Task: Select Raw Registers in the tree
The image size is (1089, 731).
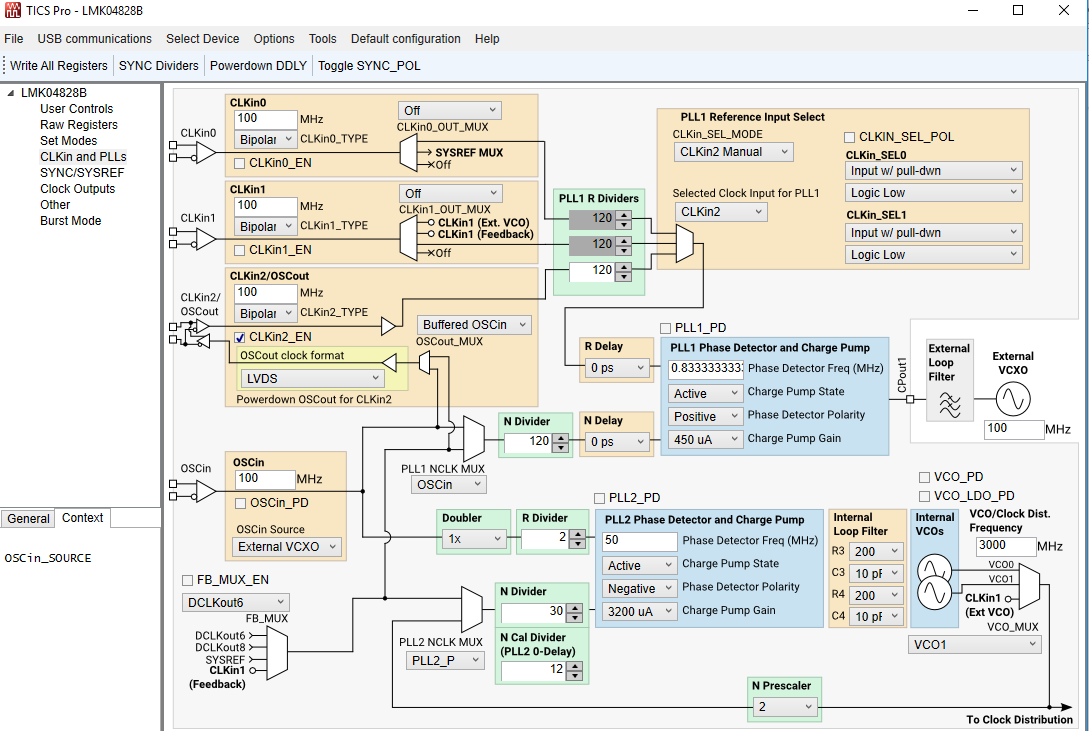Action: click(x=78, y=125)
